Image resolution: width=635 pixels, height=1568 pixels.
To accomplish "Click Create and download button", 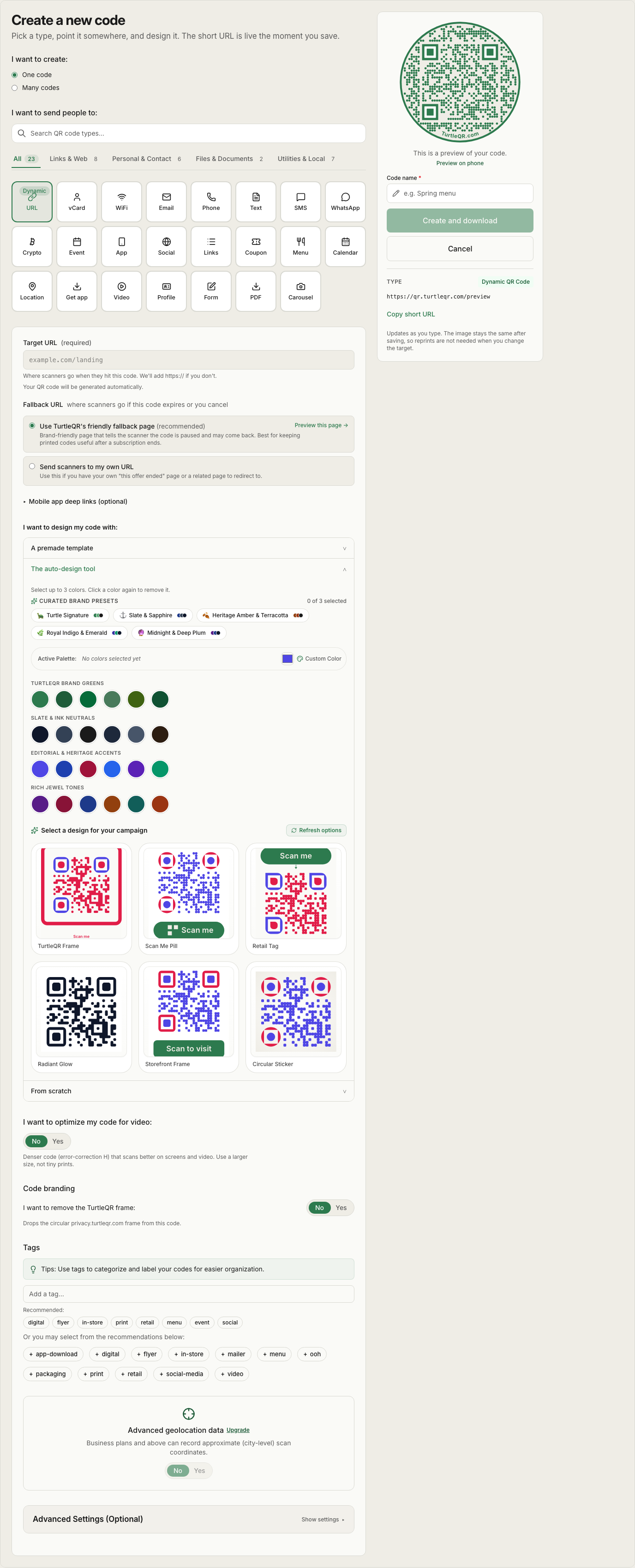I will click(x=460, y=221).
